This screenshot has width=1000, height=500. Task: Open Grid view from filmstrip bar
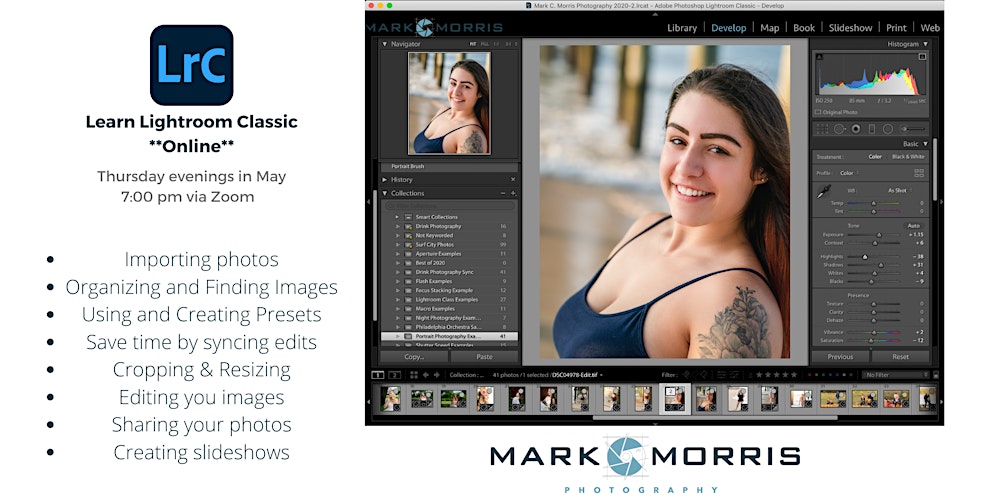[414, 375]
